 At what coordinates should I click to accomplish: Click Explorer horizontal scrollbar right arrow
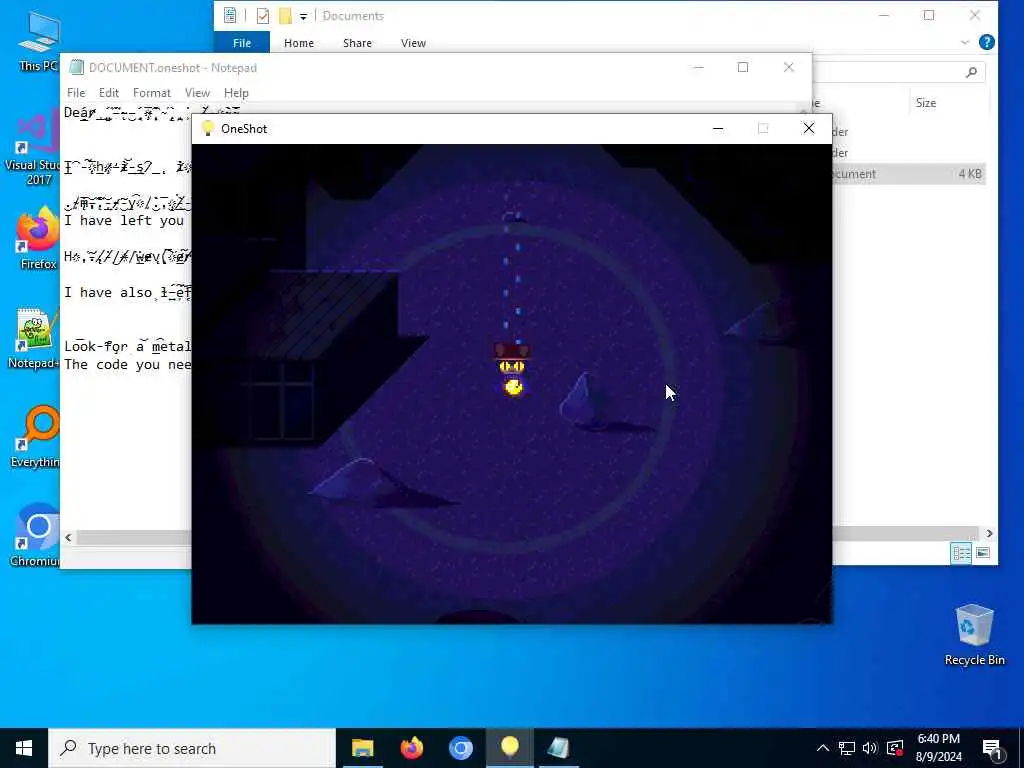(989, 534)
